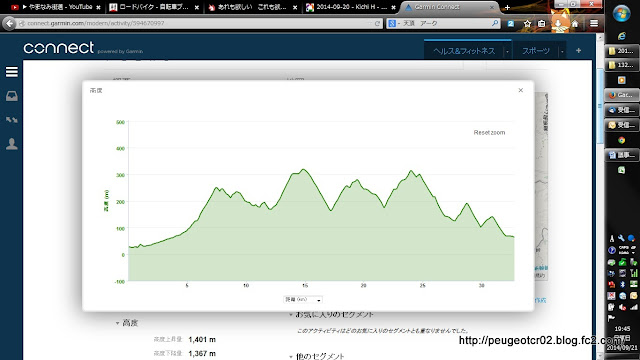This screenshot has height=360, width=640.
Task: Collapse the 高度 section expander
Action: tap(118, 323)
